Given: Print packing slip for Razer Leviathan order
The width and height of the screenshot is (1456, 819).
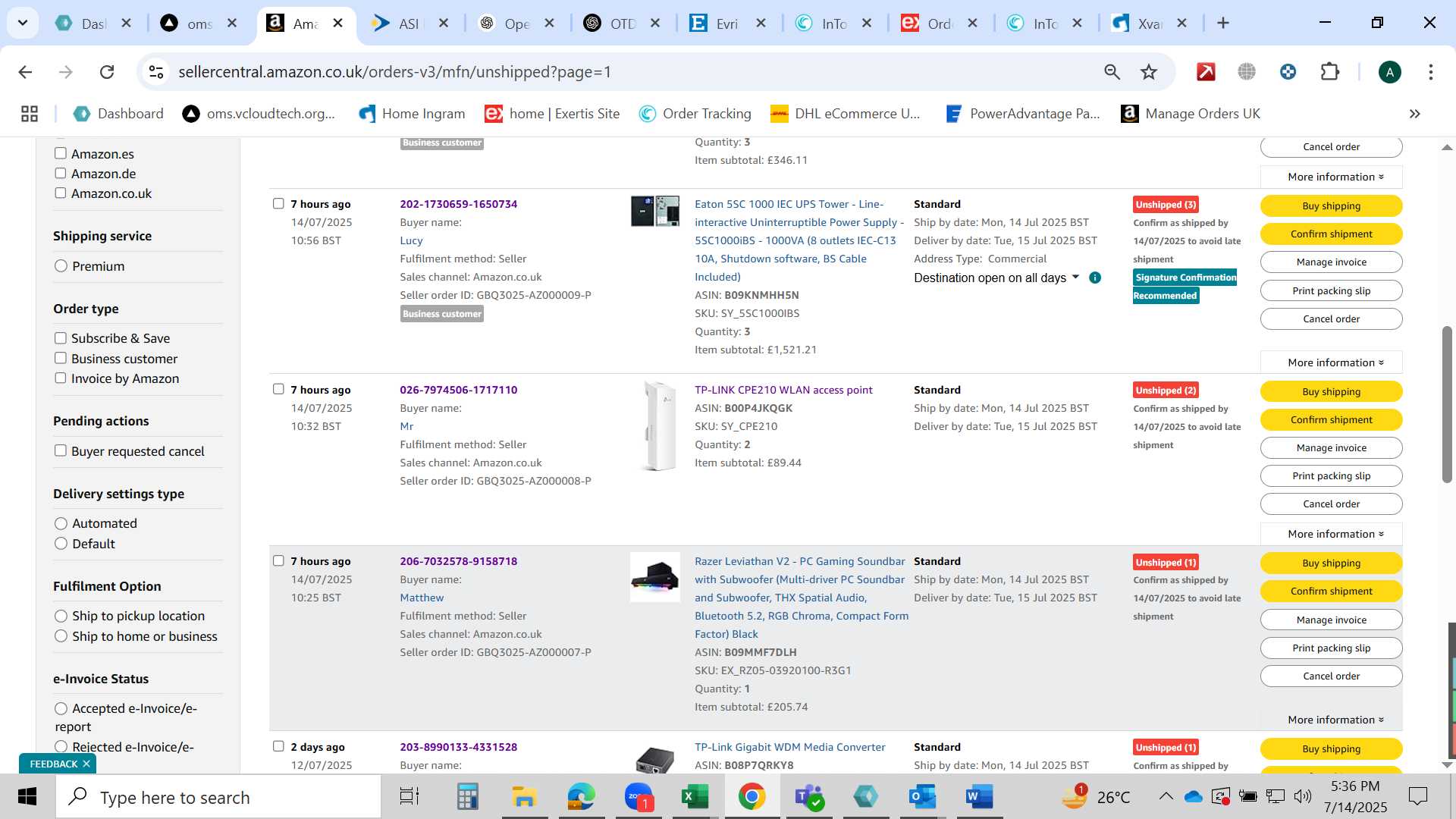Looking at the screenshot, I should (x=1332, y=648).
